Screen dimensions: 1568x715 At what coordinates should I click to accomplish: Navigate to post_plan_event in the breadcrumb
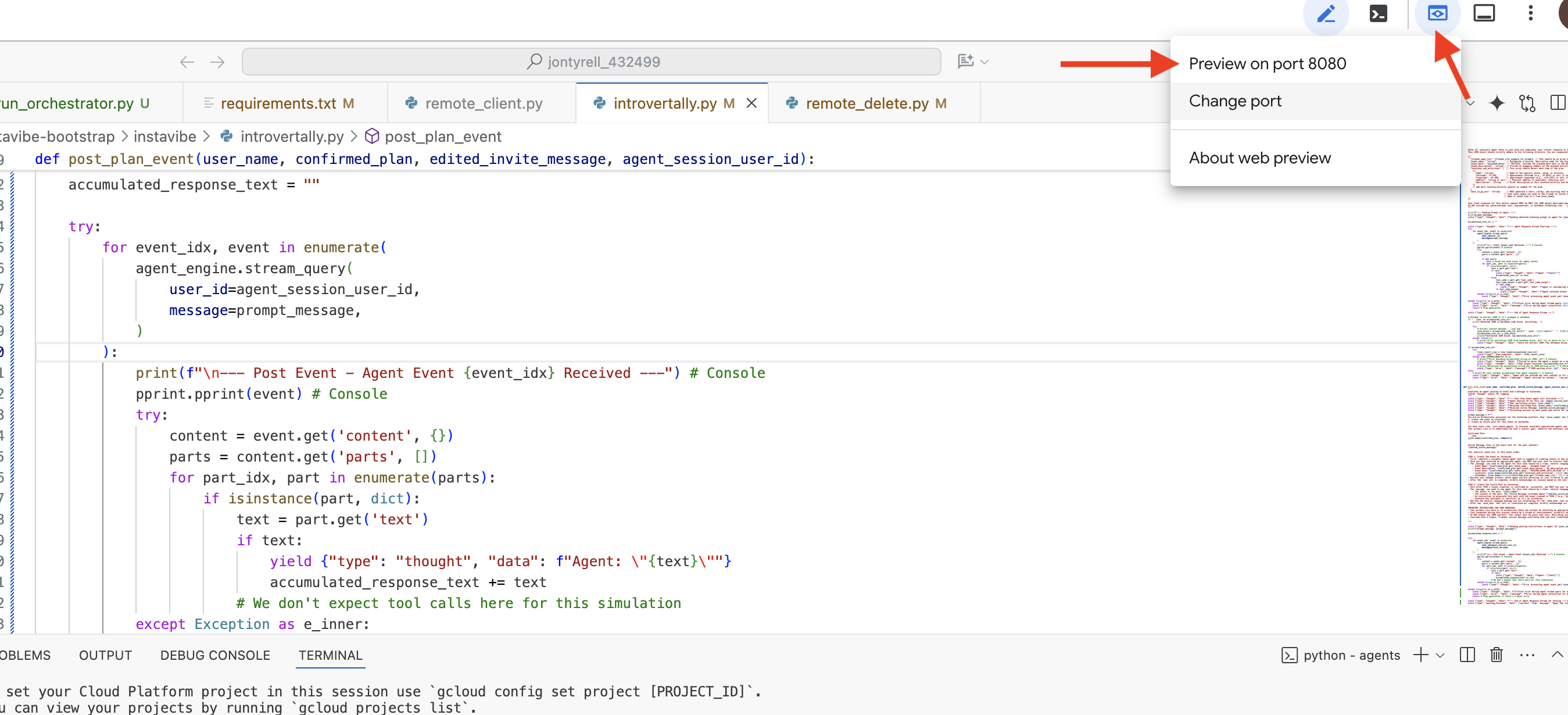pyautogui.click(x=442, y=136)
